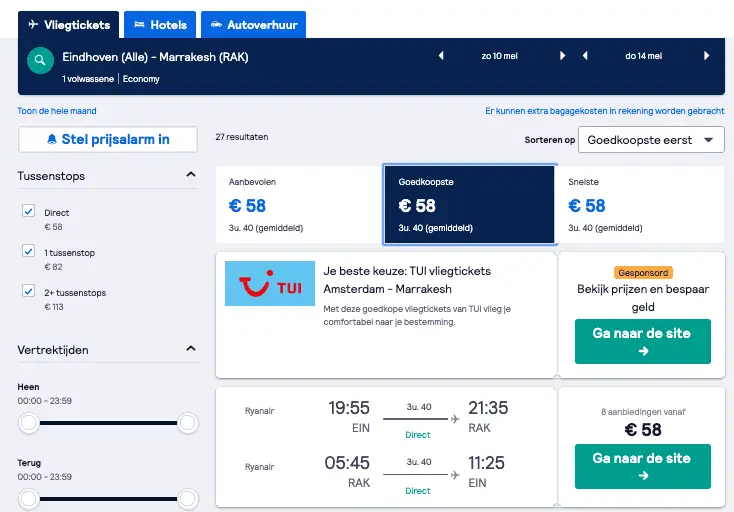
Task: Toggle the 2+ tussenstops checkbox
Action: coord(29,291)
